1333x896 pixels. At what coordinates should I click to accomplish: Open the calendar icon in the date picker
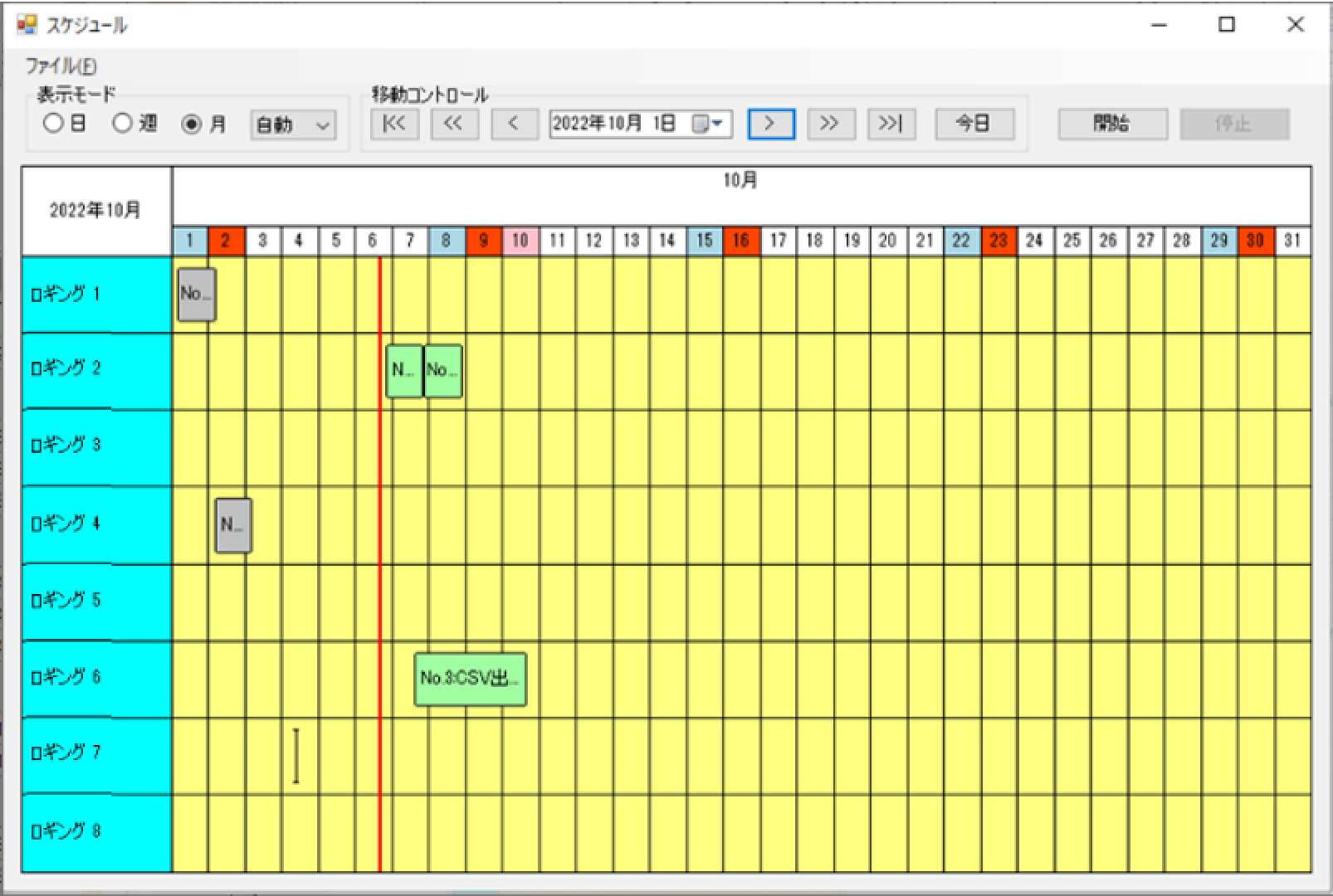point(701,124)
